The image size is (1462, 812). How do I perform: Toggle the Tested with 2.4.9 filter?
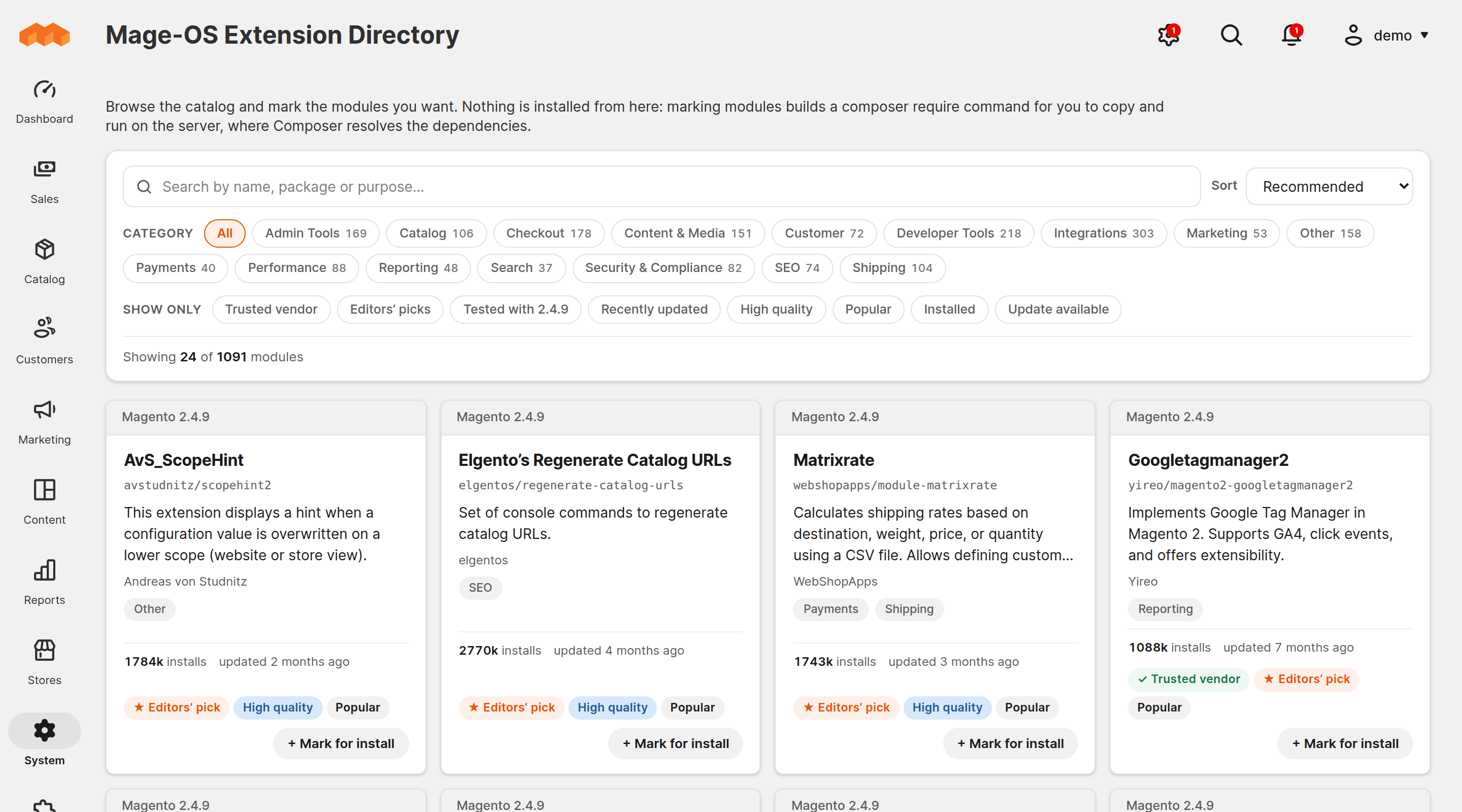point(515,309)
